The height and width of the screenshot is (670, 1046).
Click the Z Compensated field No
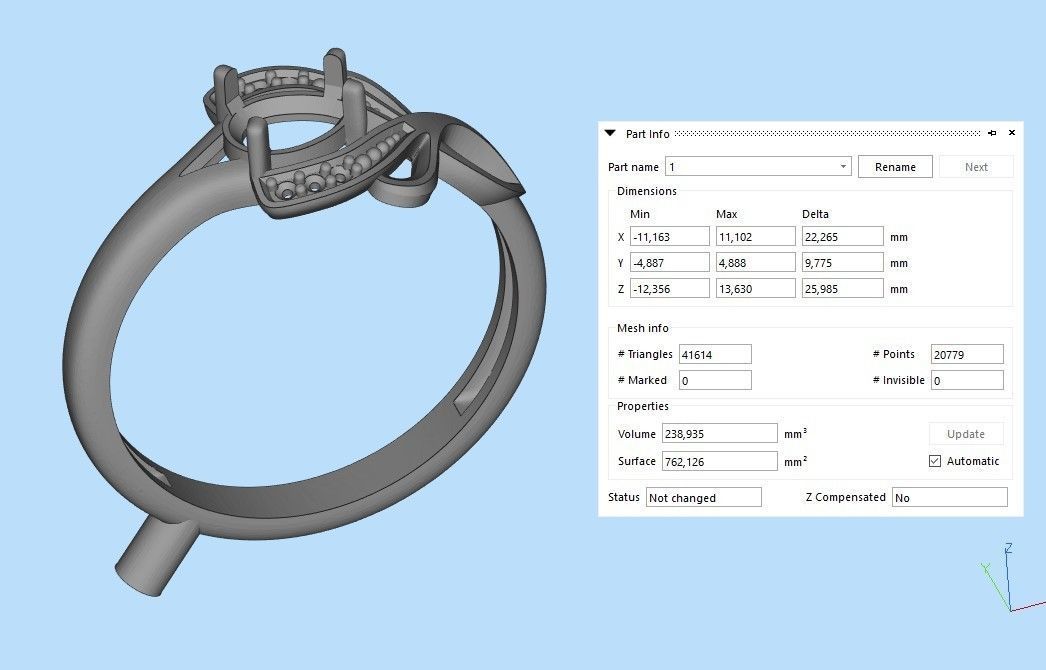[x=950, y=497]
